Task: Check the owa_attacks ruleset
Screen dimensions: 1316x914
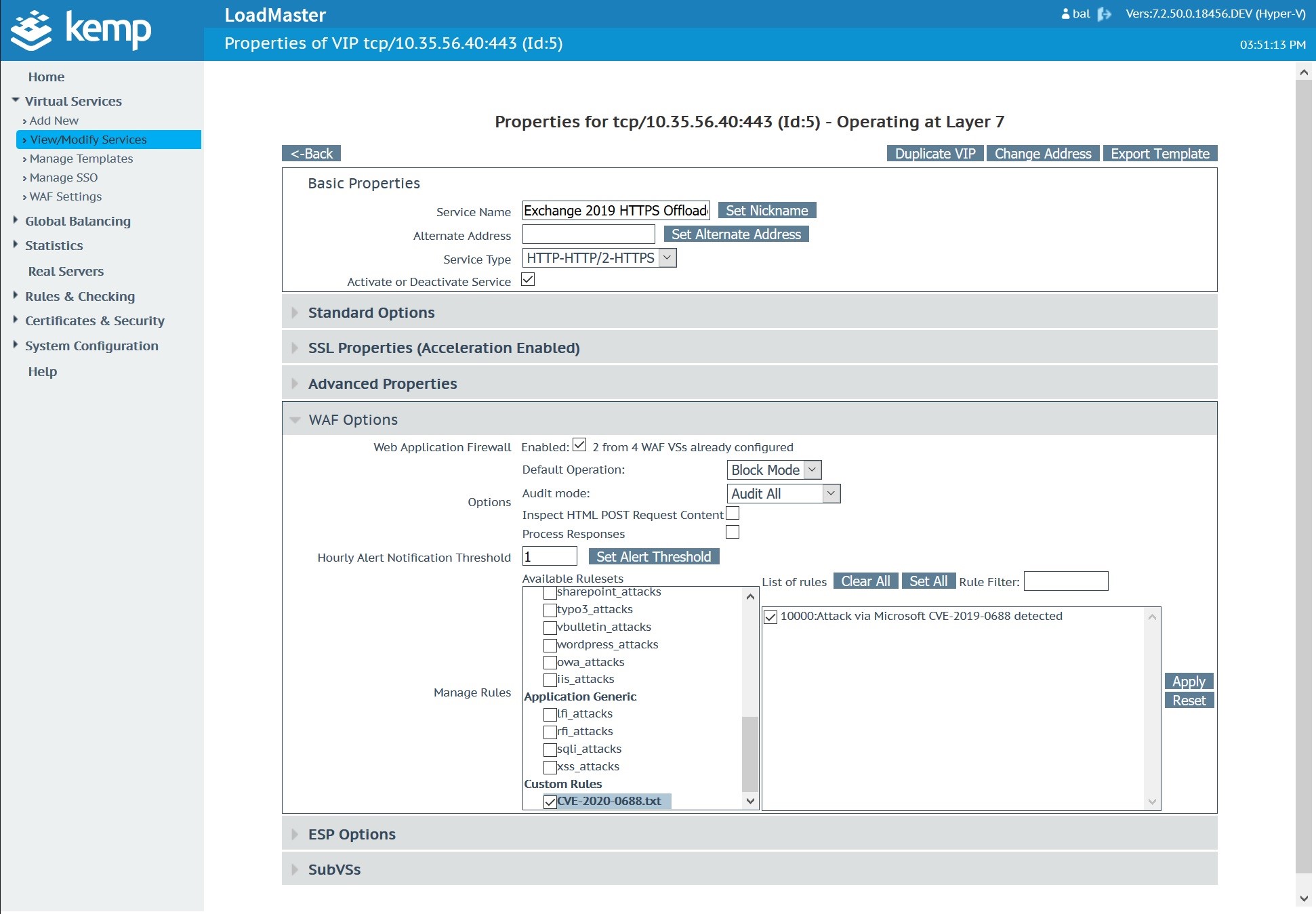Action: click(x=550, y=663)
